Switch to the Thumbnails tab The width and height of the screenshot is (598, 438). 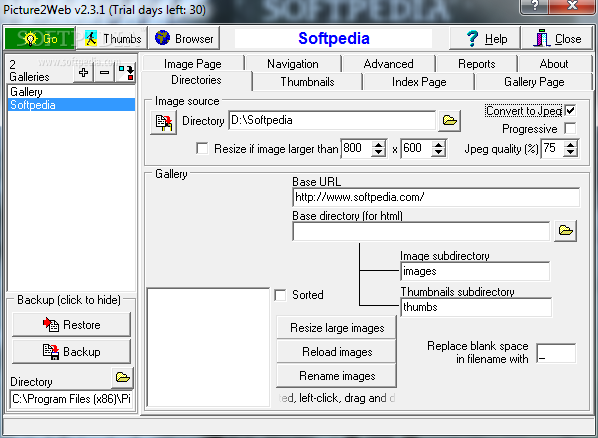tap(307, 82)
